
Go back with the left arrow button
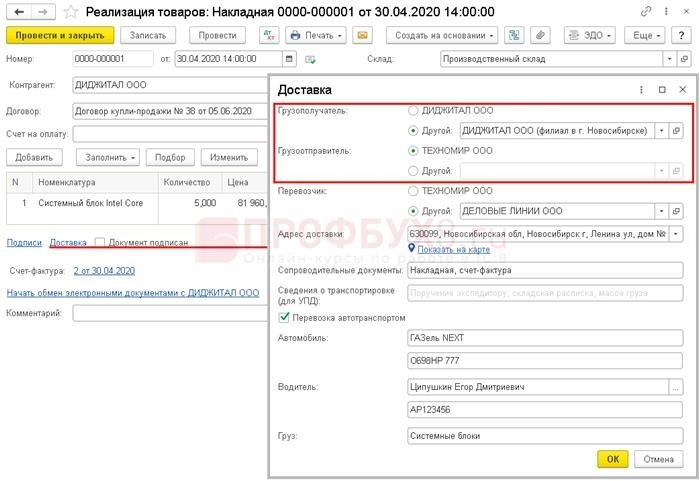pos(19,12)
